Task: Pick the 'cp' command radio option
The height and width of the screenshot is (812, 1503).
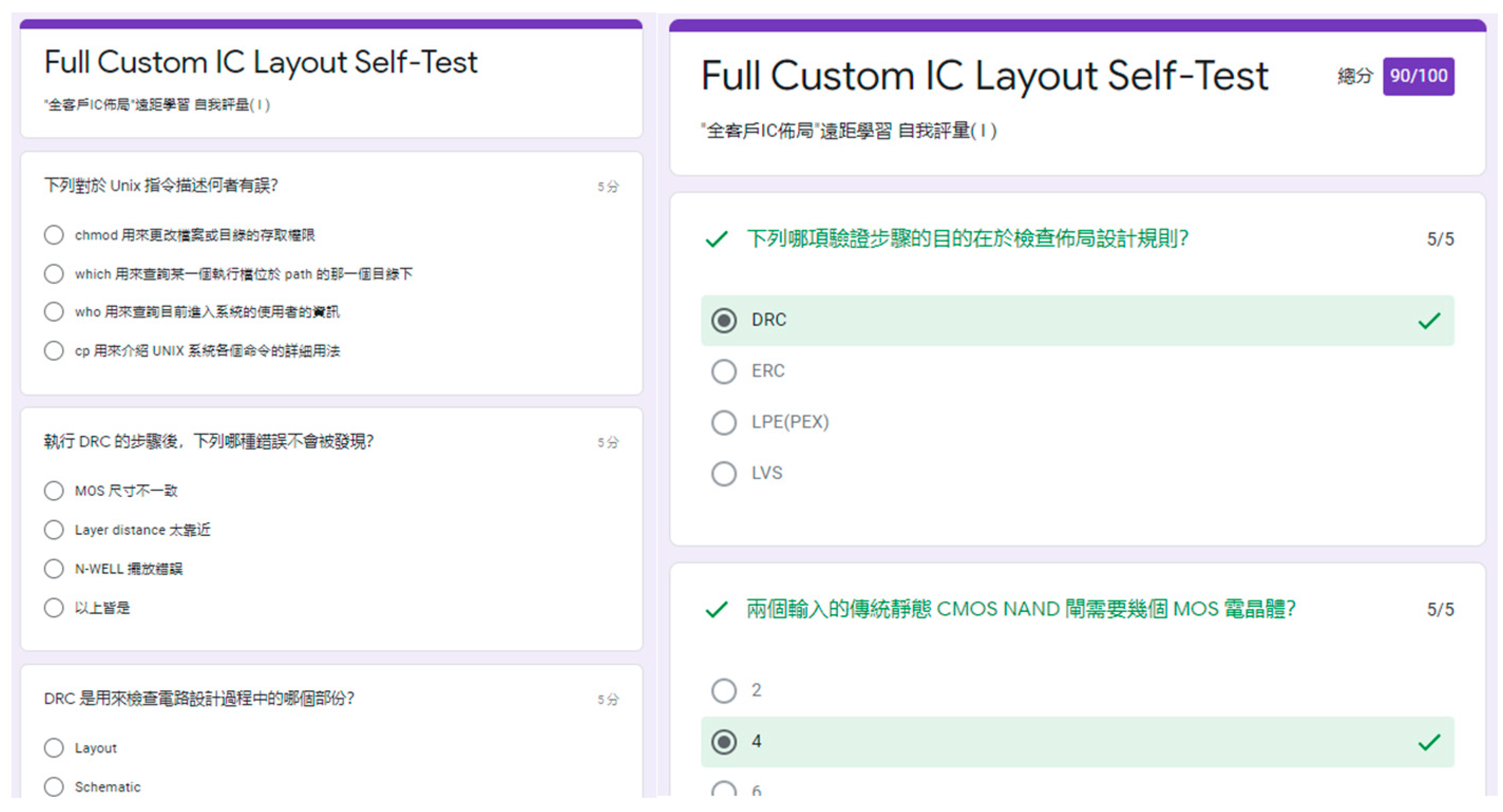Action: pyautogui.click(x=54, y=350)
